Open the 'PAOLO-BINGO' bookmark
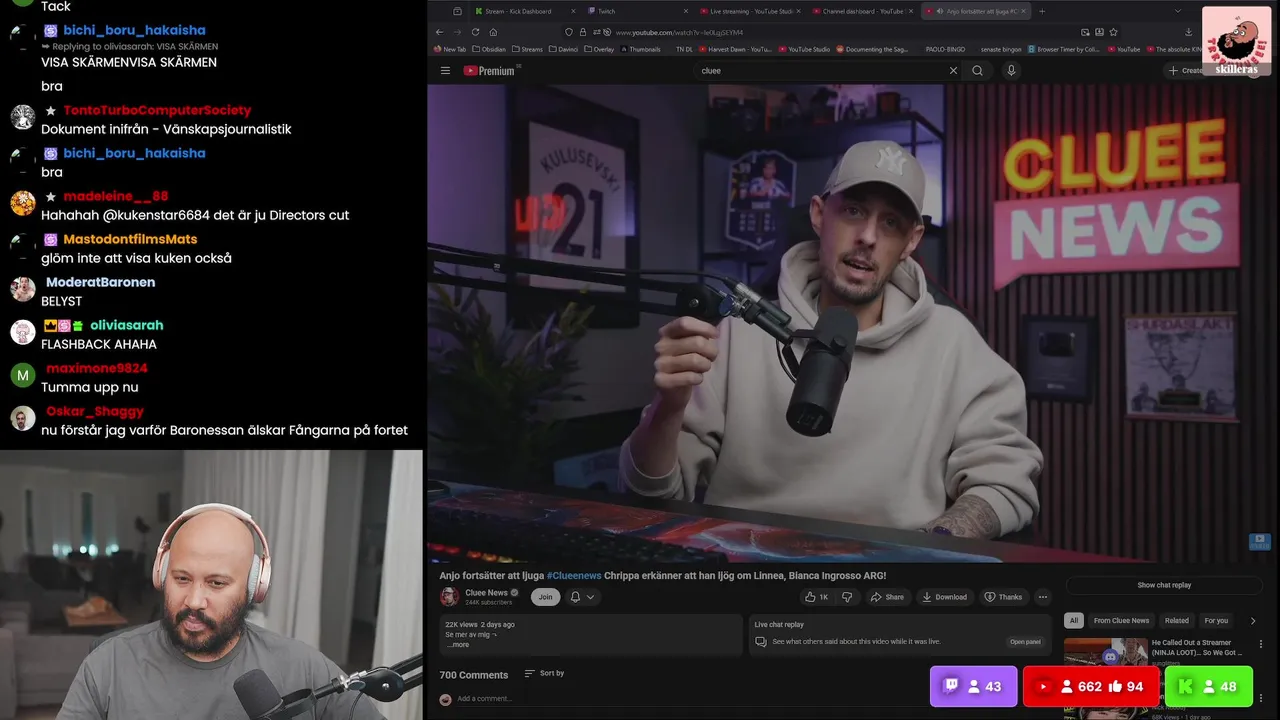This screenshot has width=1280, height=720. click(x=945, y=49)
